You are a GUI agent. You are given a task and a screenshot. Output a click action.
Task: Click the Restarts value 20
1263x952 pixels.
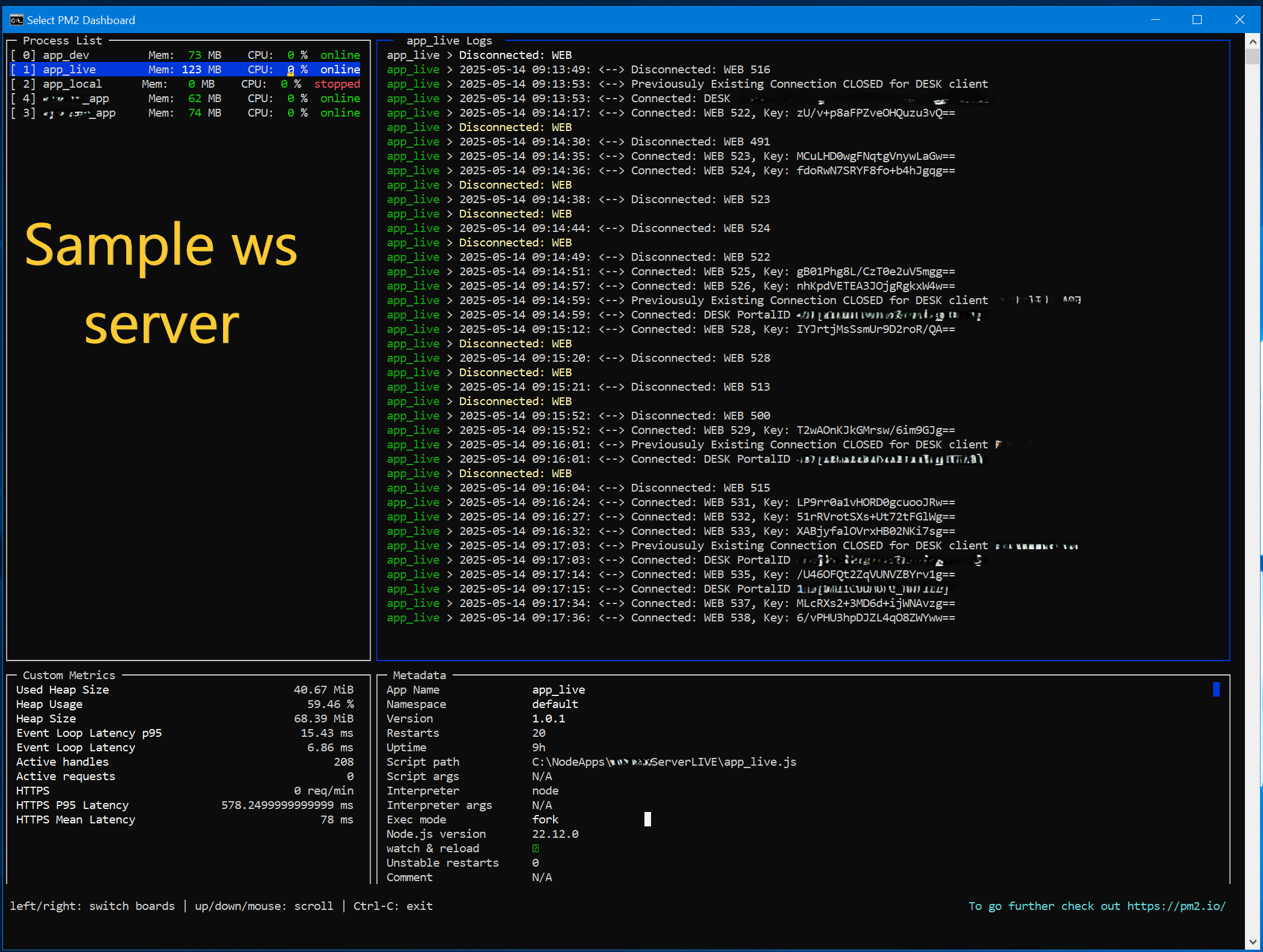click(539, 733)
